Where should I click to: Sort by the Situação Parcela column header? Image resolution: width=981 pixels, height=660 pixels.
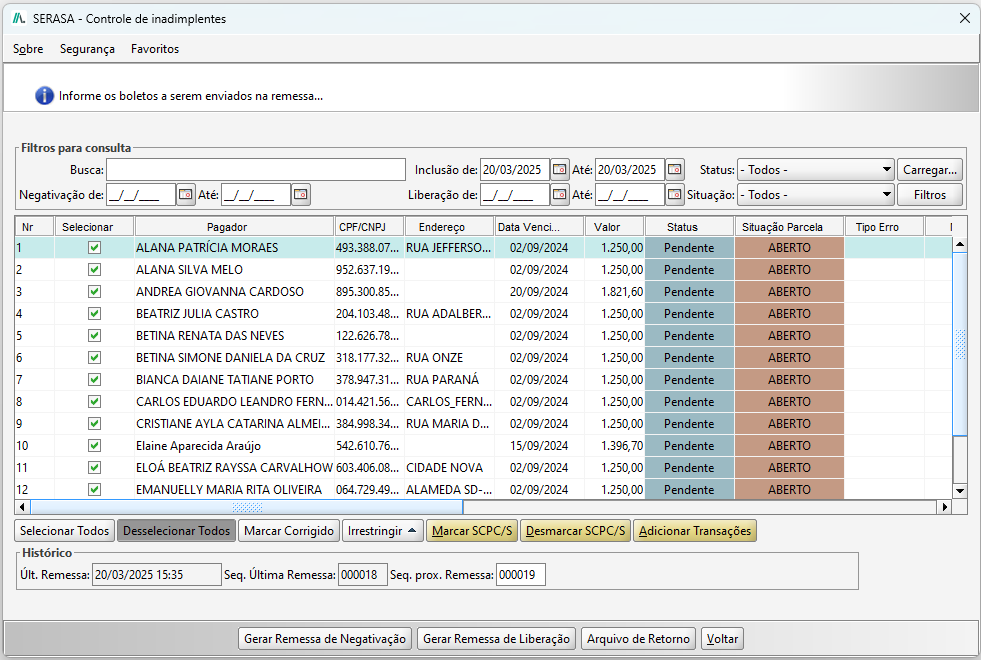point(790,227)
